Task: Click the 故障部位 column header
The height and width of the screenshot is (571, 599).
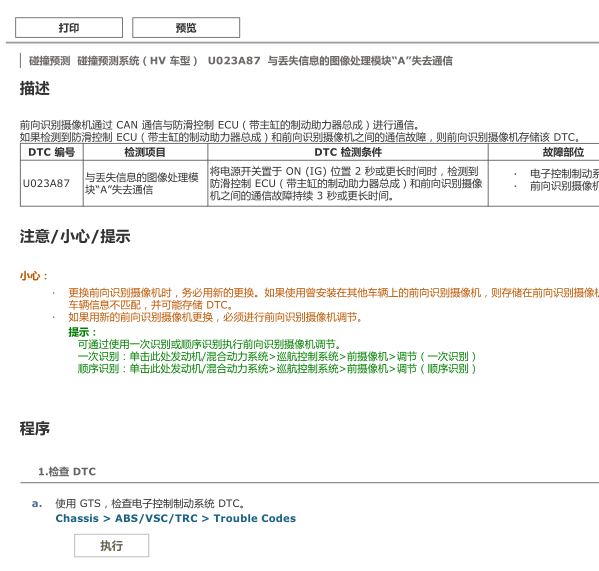Action: click(x=563, y=152)
